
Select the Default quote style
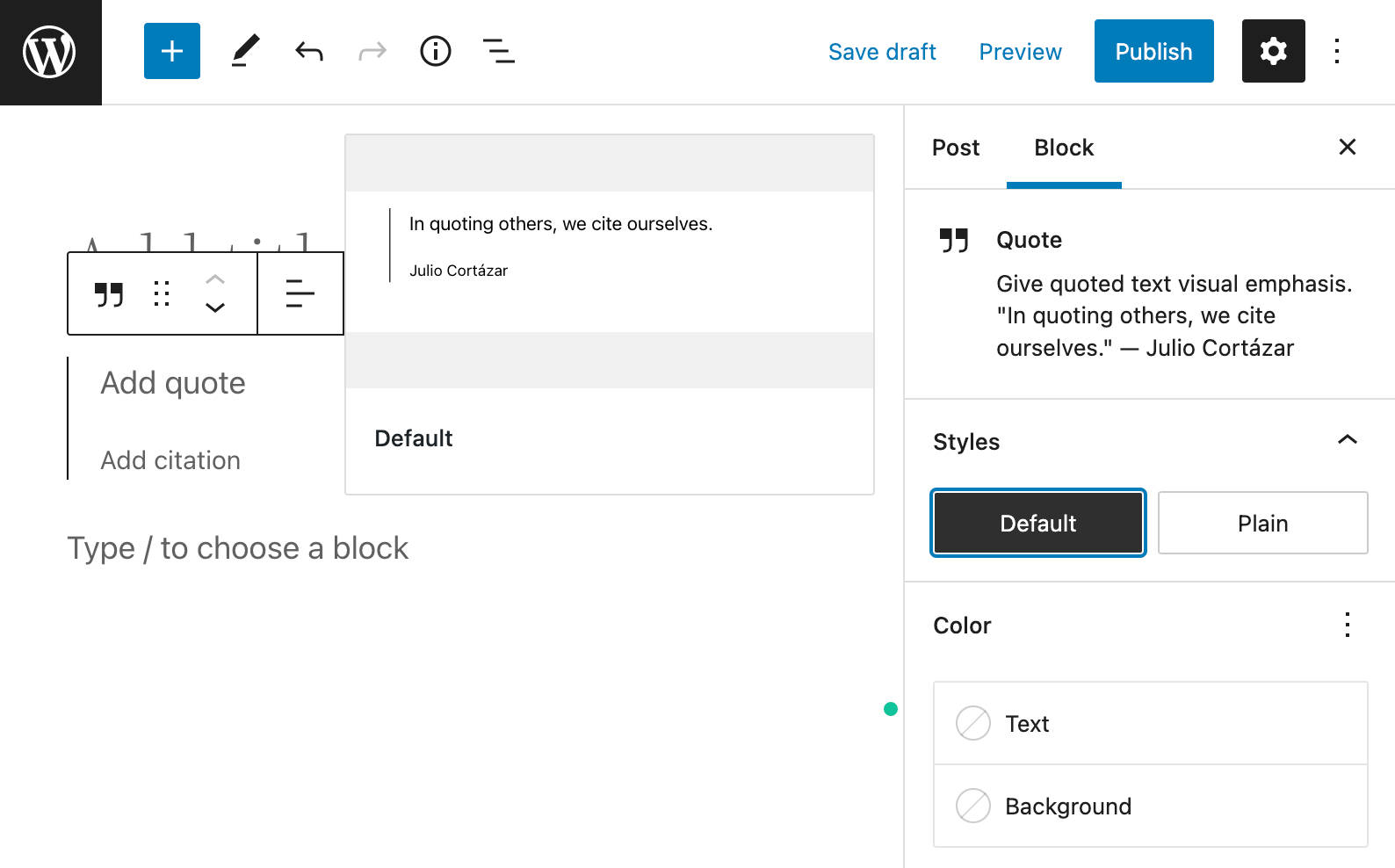pyautogui.click(x=1038, y=523)
